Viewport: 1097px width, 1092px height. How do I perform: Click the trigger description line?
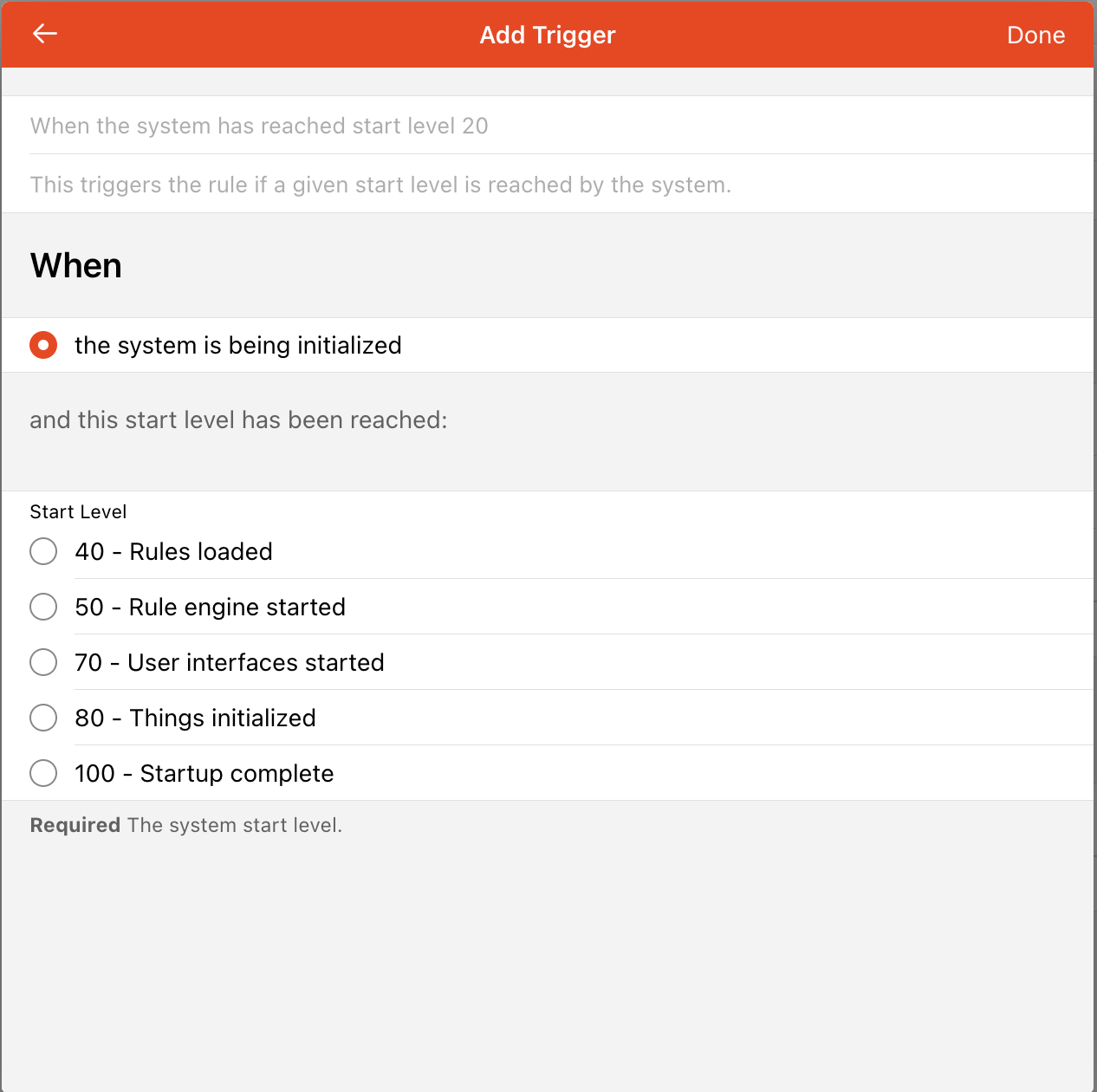(x=381, y=185)
